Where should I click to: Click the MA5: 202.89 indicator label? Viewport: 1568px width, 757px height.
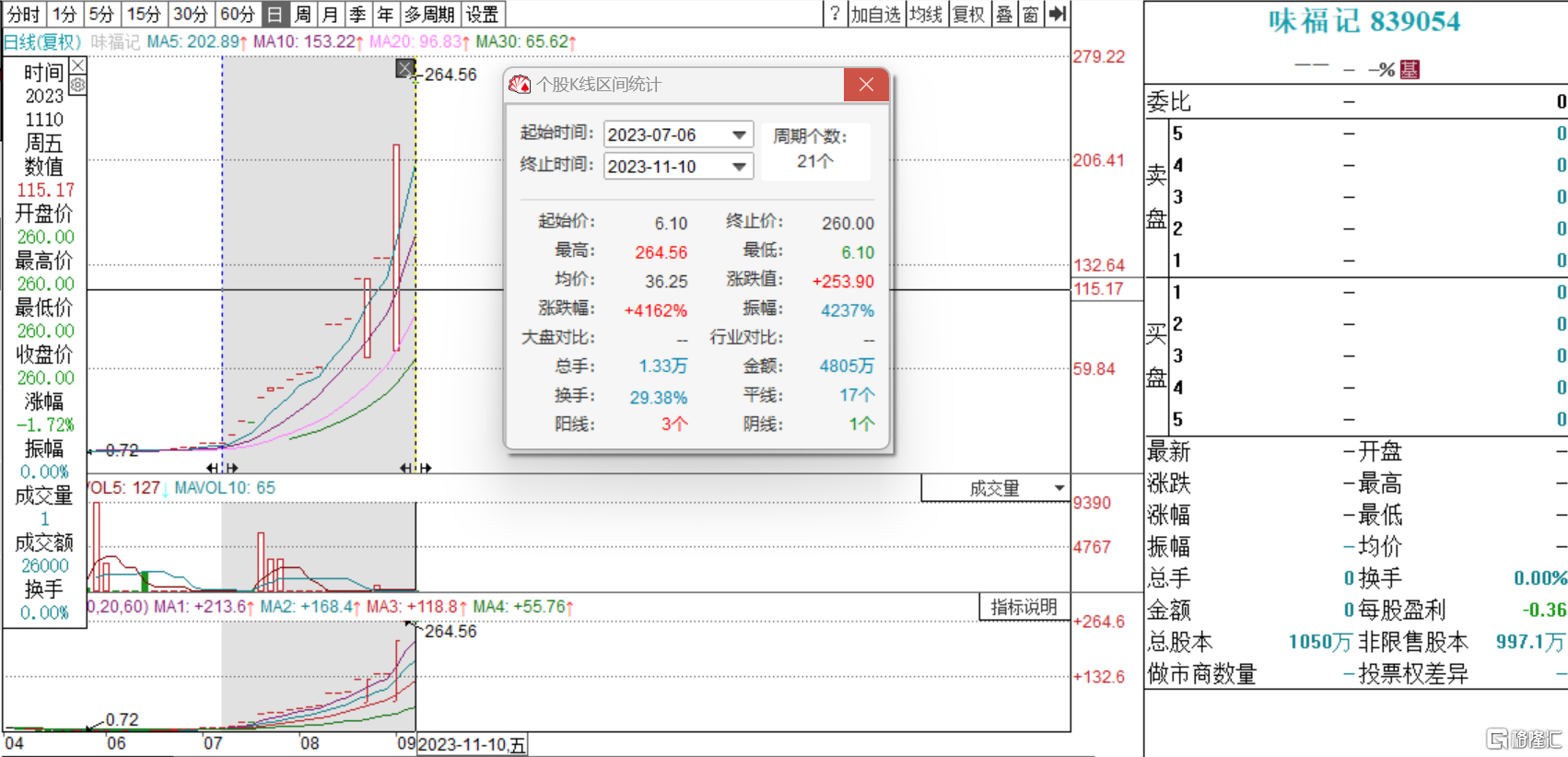(x=197, y=42)
